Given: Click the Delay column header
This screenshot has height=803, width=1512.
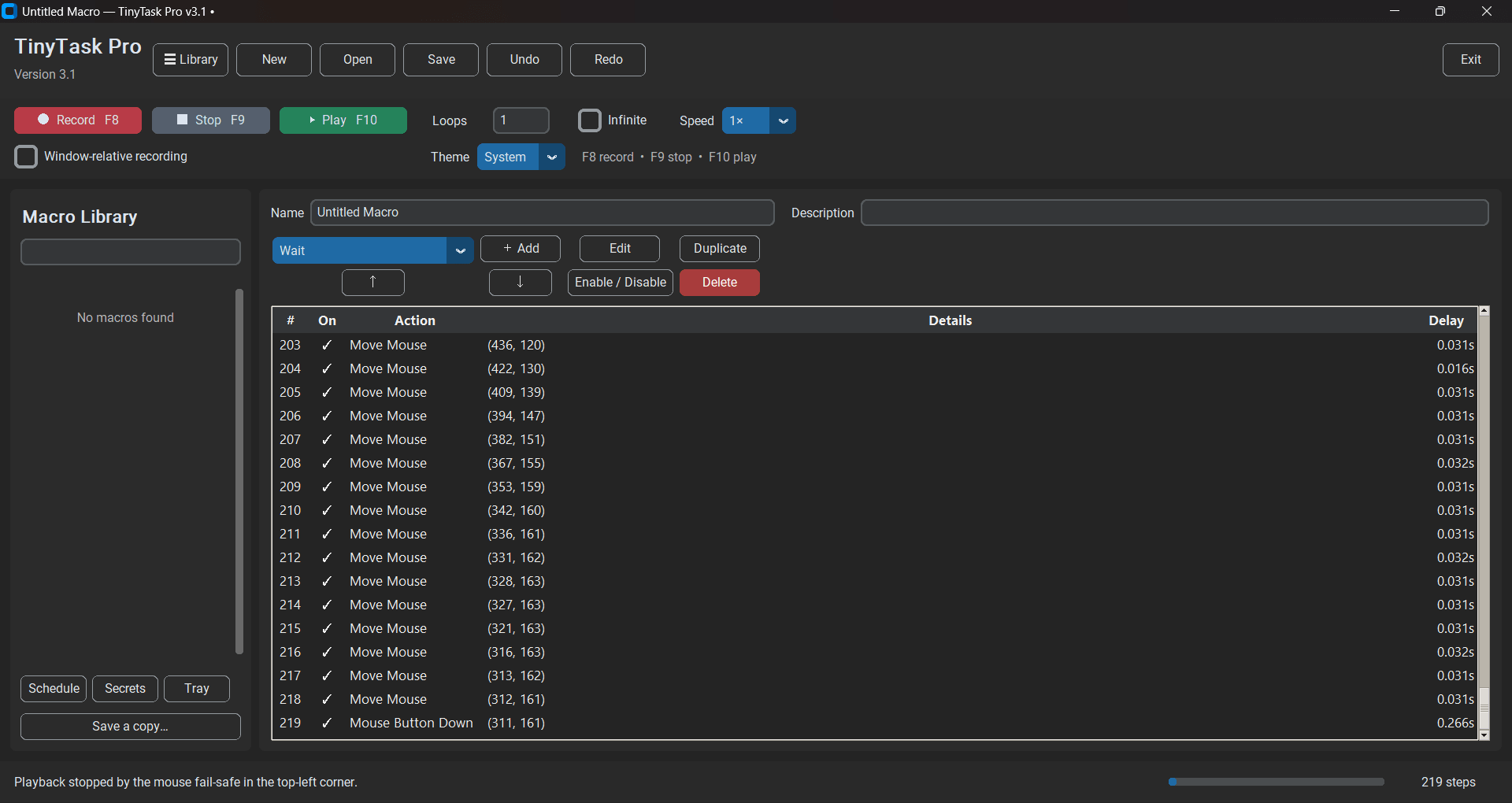Looking at the screenshot, I should pyautogui.click(x=1447, y=320).
